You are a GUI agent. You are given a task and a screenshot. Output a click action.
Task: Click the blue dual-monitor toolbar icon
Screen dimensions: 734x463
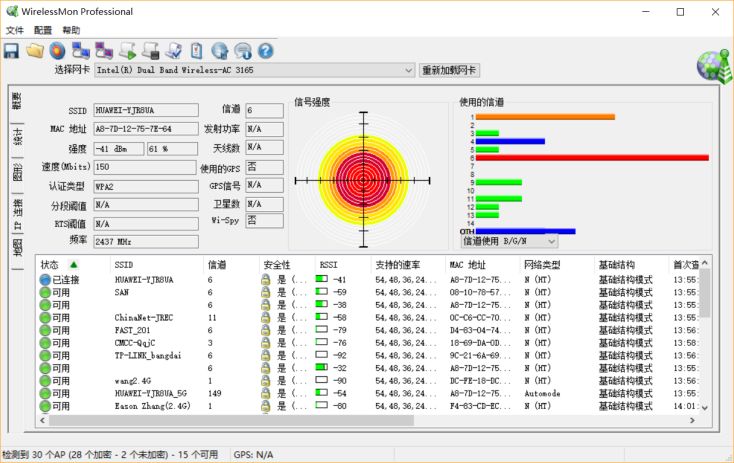tap(81, 51)
